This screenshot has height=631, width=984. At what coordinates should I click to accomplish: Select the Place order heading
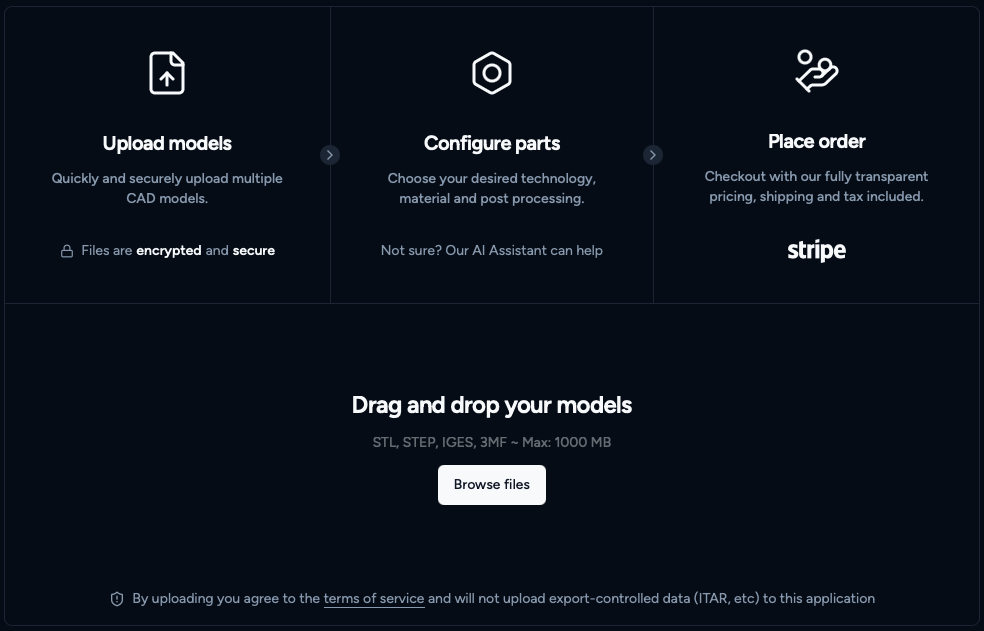(x=817, y=141)
